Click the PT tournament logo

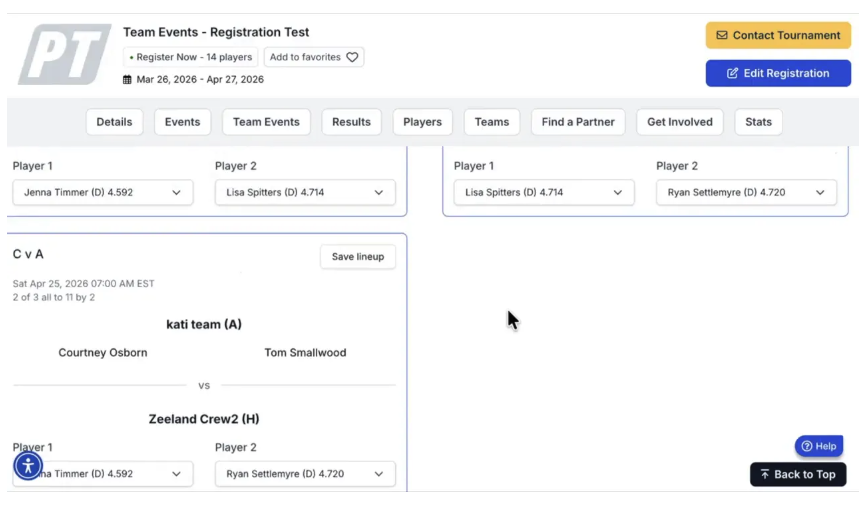pos(64,54)
